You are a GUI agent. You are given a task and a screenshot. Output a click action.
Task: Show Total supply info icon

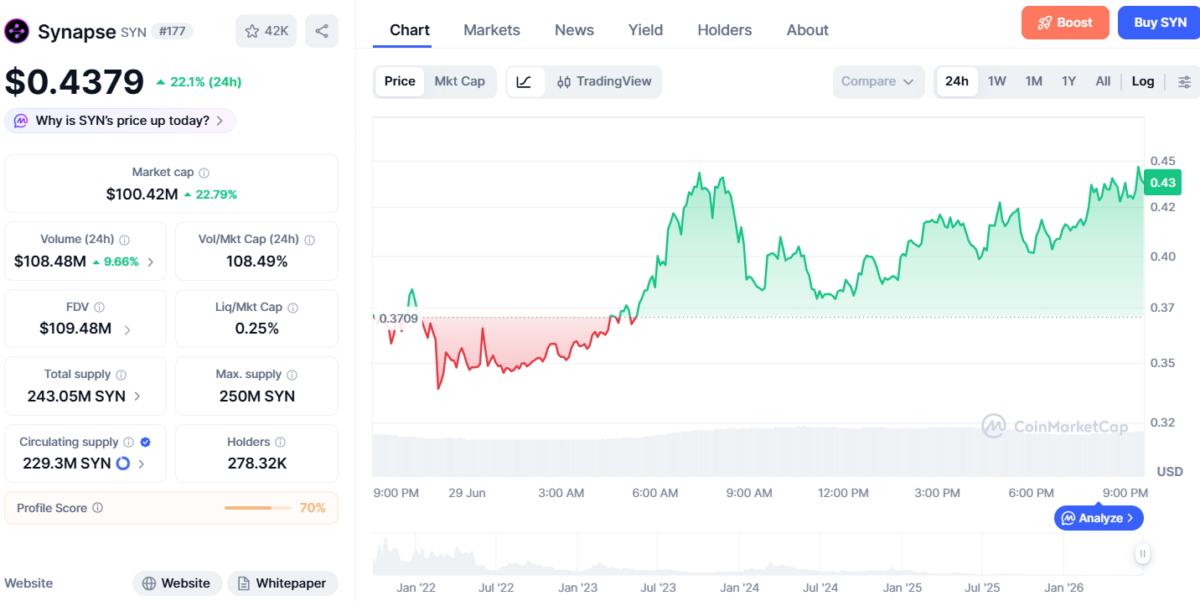(121, 375)
